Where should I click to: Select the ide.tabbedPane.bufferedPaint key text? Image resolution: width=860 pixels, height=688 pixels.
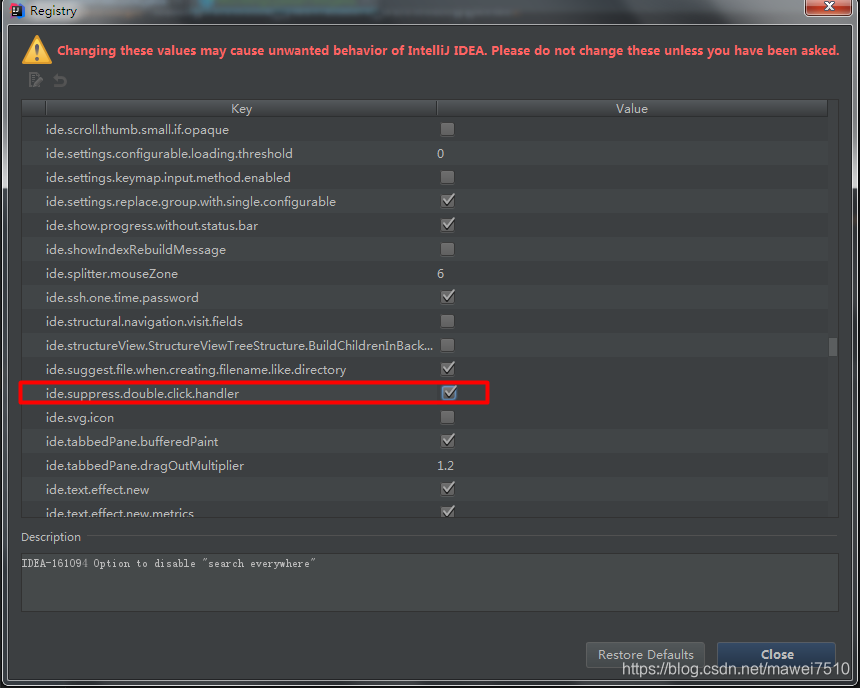click(x=132, y=442)
